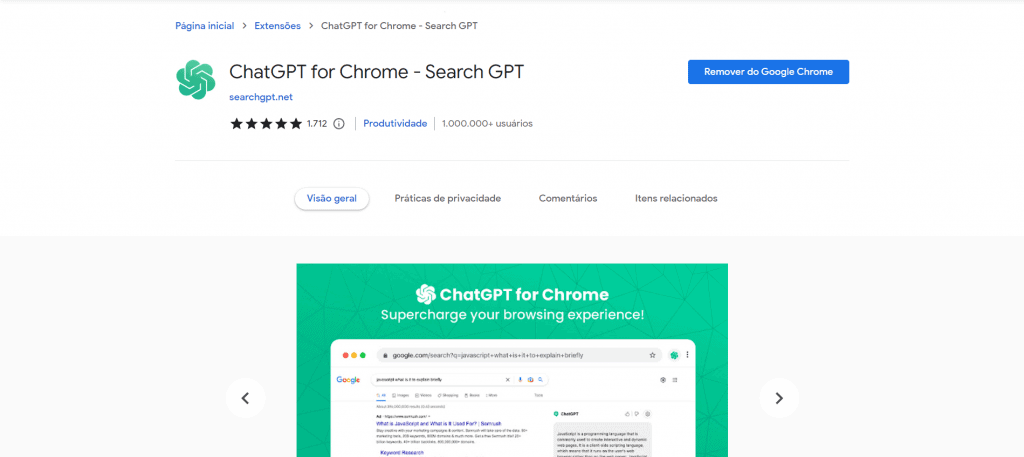Open the Produtividade category link
1024x457 pixels.
[395, 123]
